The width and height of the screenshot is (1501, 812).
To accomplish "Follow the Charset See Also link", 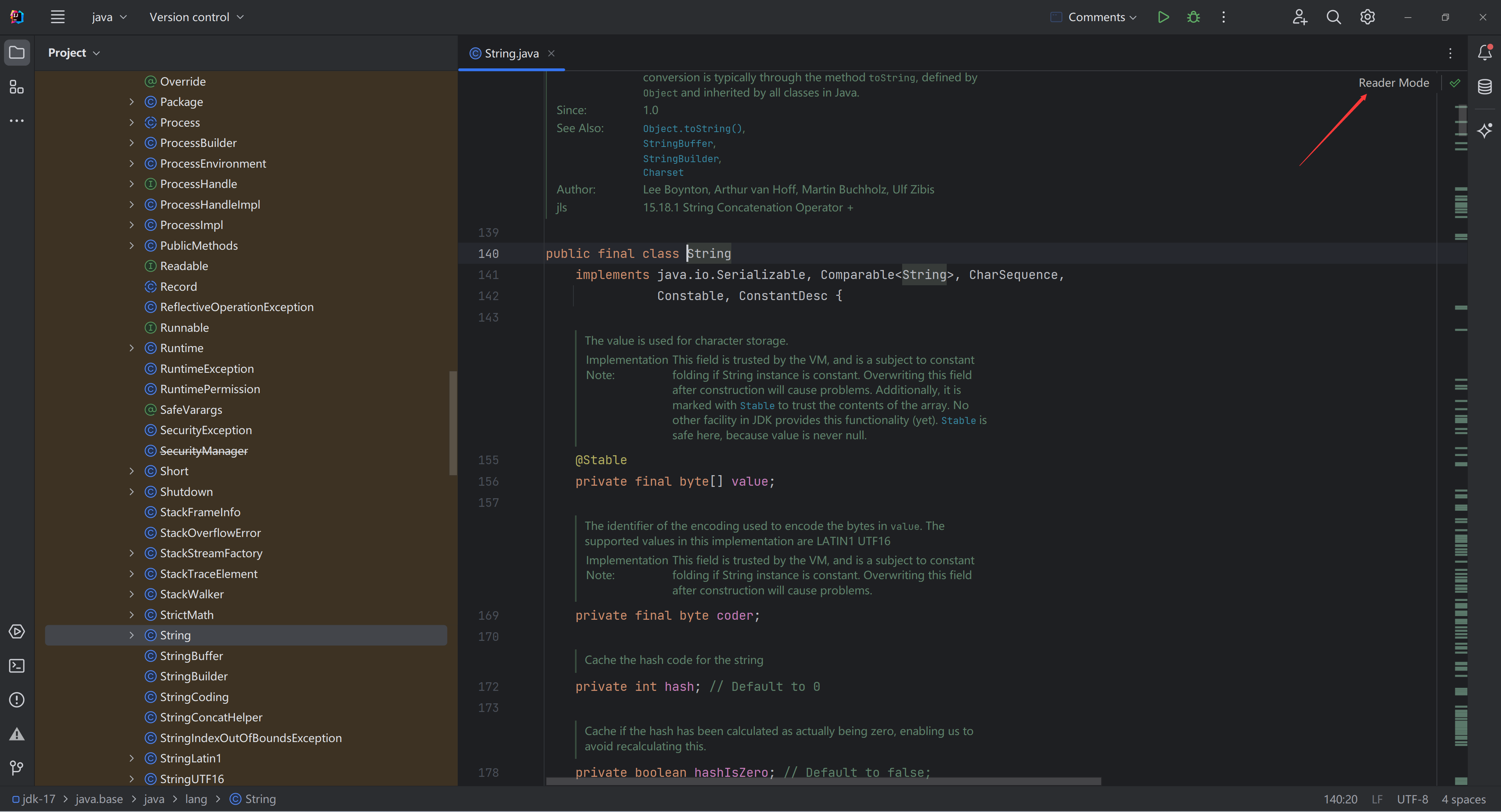I will [663, 172].
